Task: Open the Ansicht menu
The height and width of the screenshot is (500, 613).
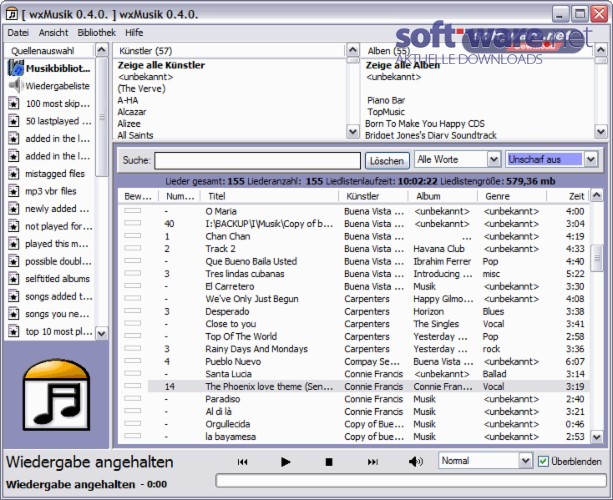Action: click(54, 33)
